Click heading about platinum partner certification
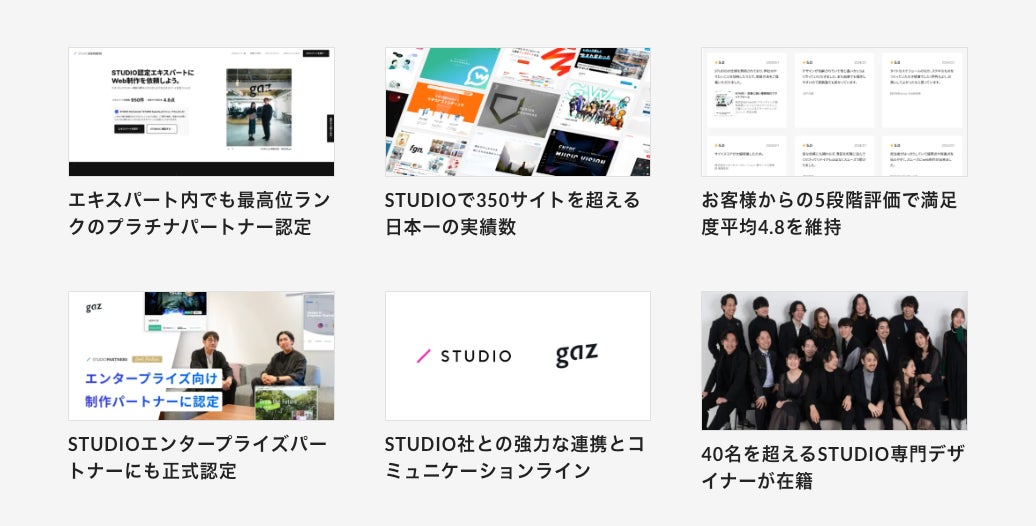This screenshot has height=526, width=1036. pos(200,213)
